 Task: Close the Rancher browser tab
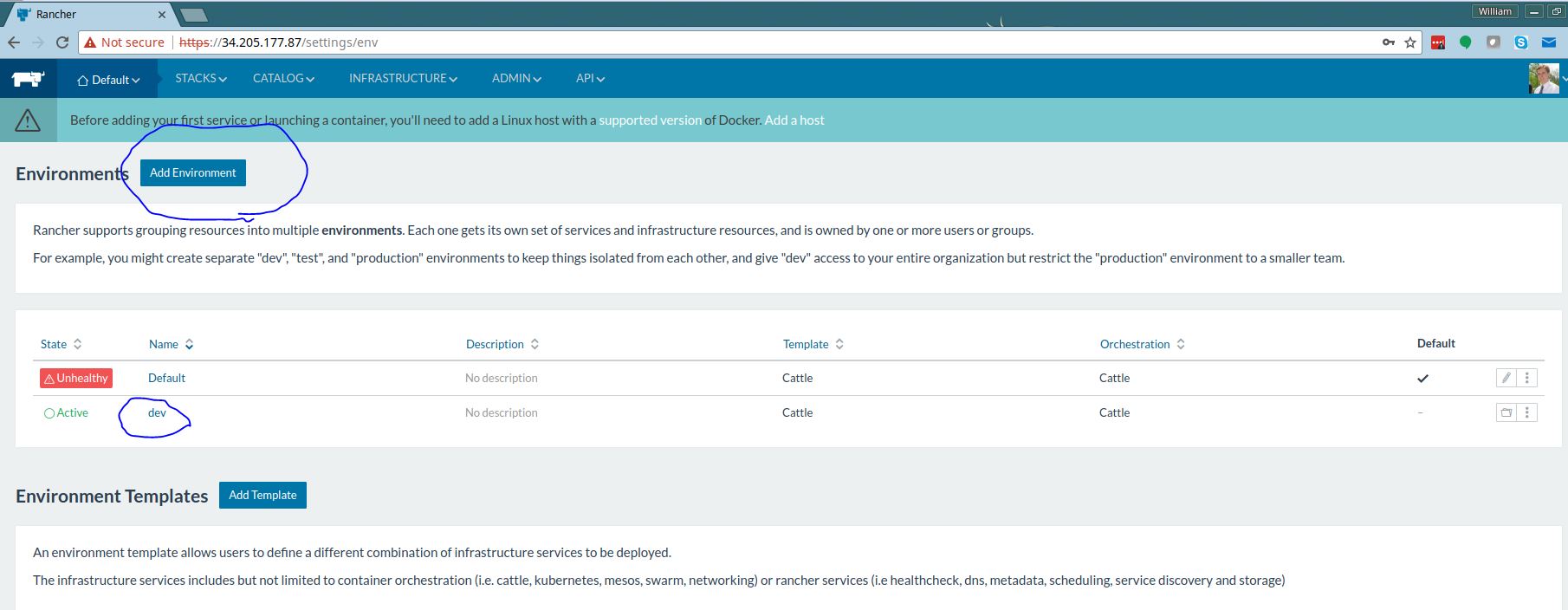(162, 14)
